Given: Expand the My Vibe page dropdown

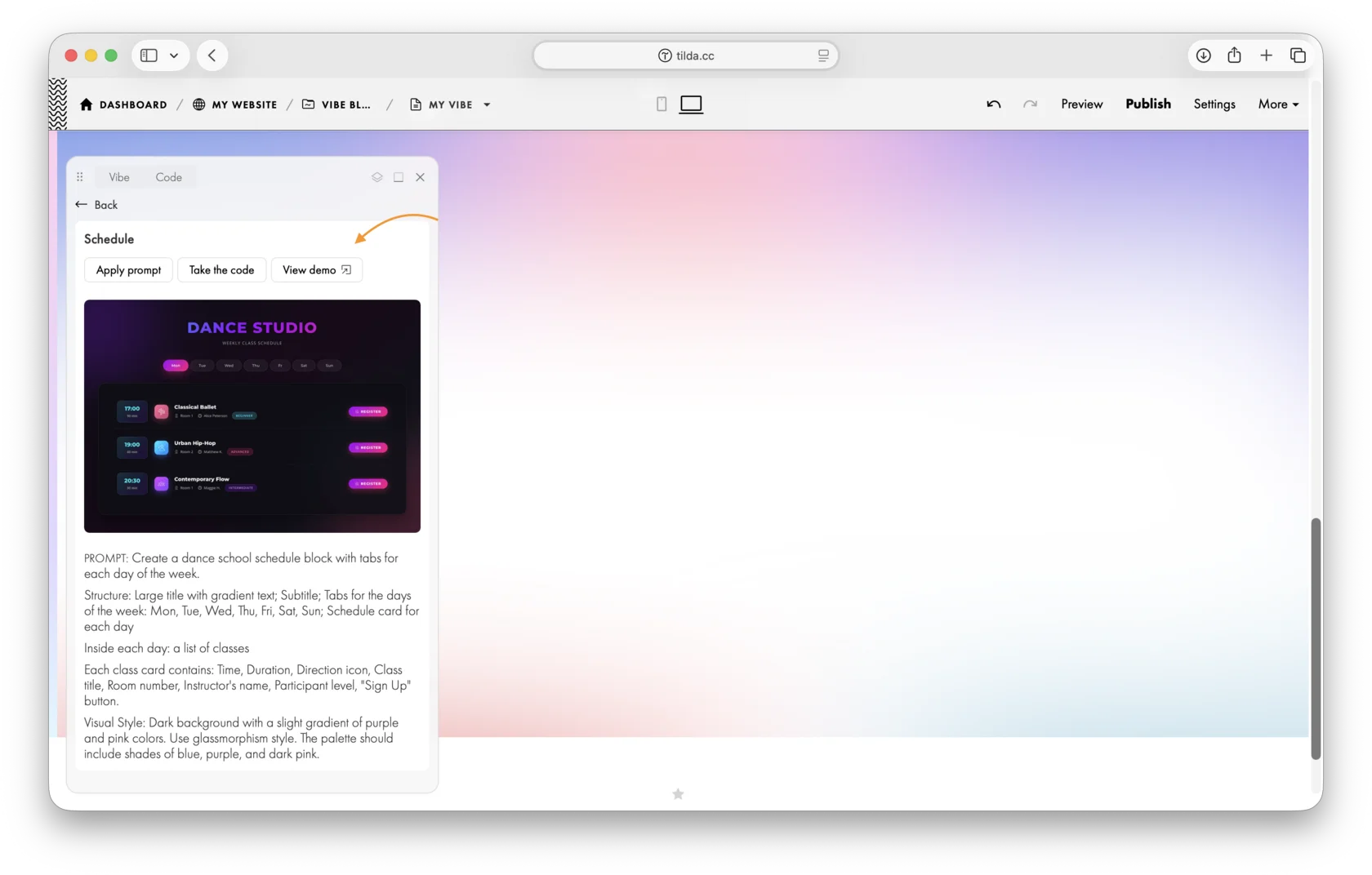Looking at the screenshot, I should tap(487, 104).
